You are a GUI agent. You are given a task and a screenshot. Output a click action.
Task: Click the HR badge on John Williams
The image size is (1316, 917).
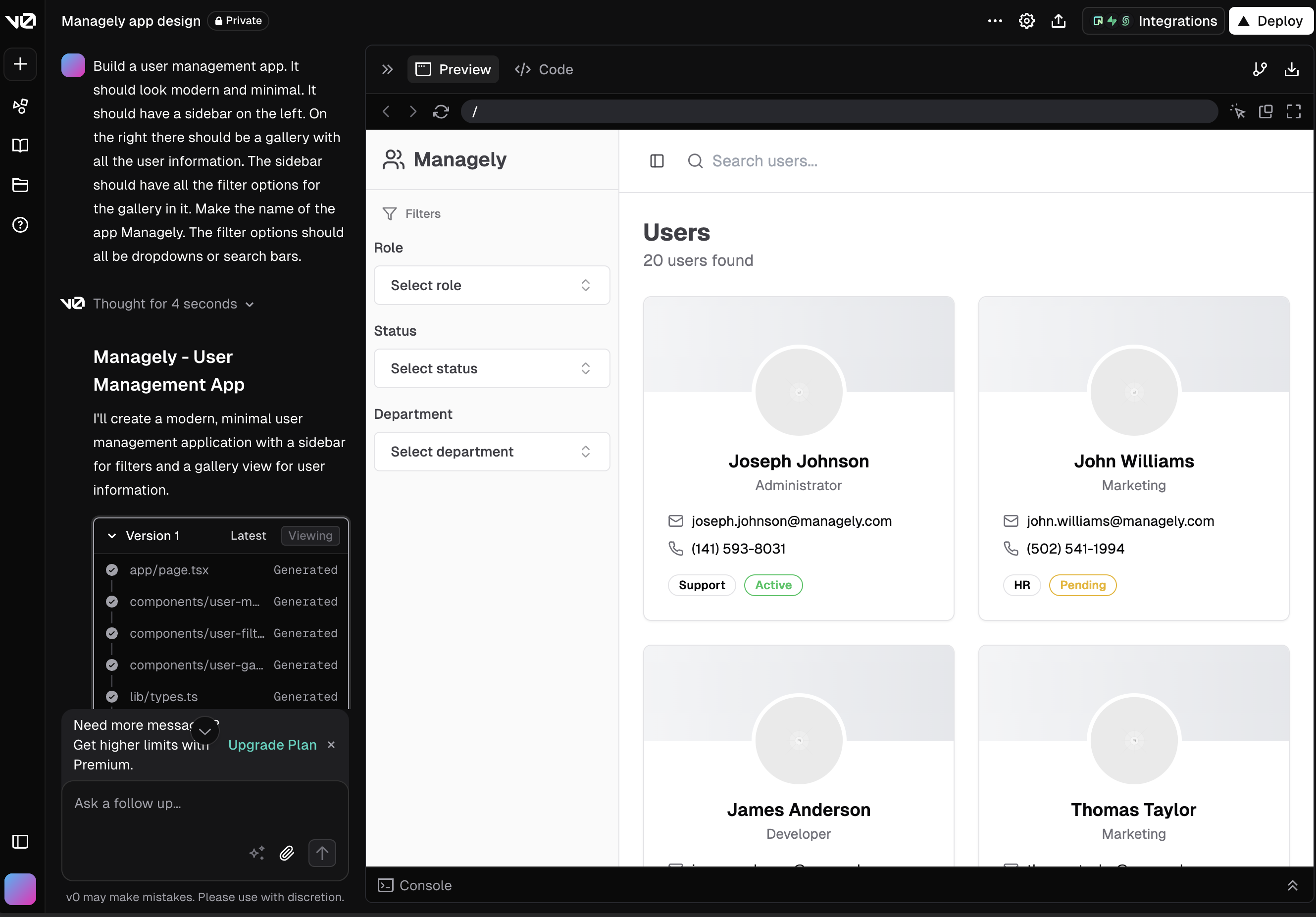tap(1021, 585)
